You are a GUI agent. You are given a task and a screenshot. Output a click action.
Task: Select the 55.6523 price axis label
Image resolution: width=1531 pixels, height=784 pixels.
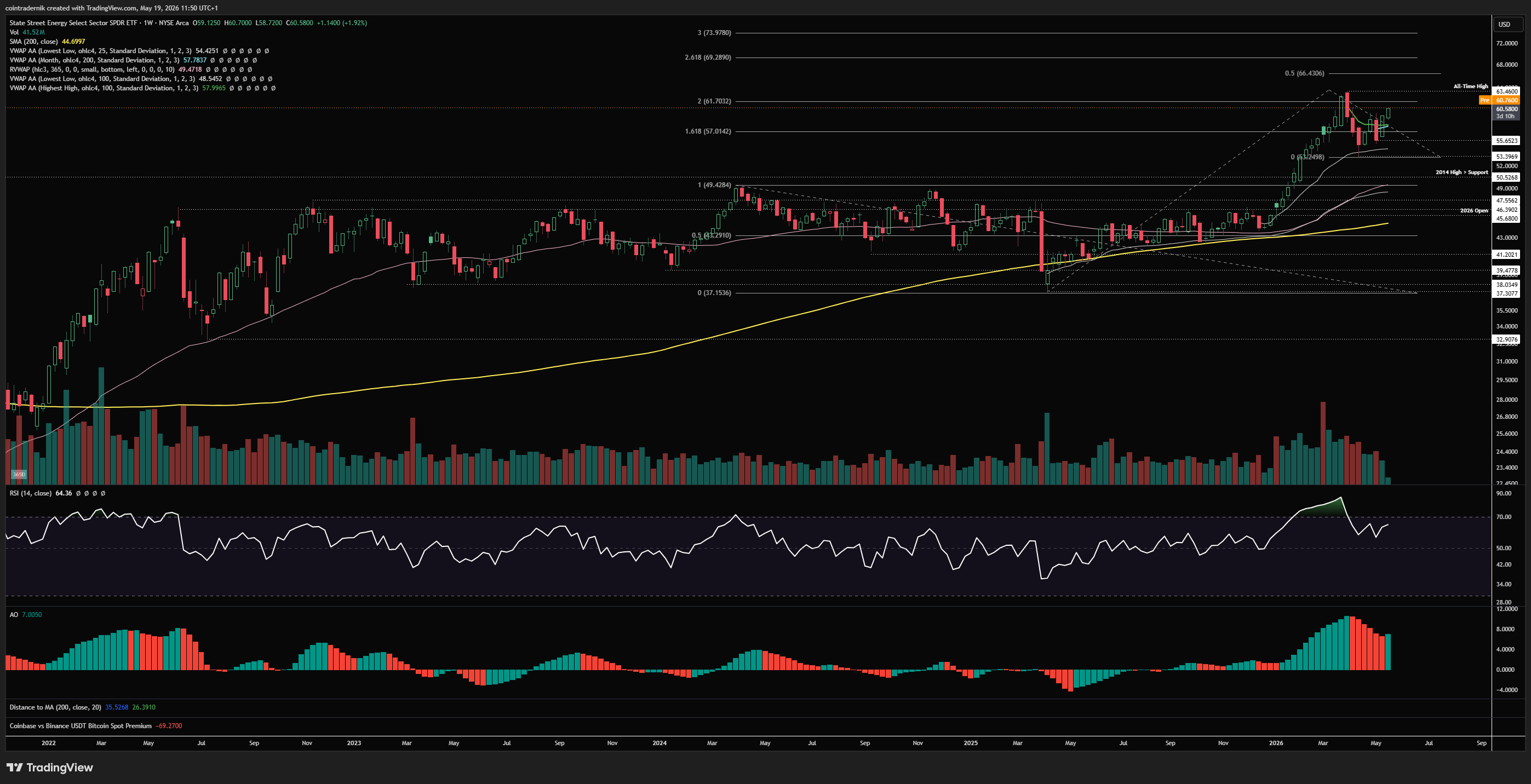tap(1507, 141)
